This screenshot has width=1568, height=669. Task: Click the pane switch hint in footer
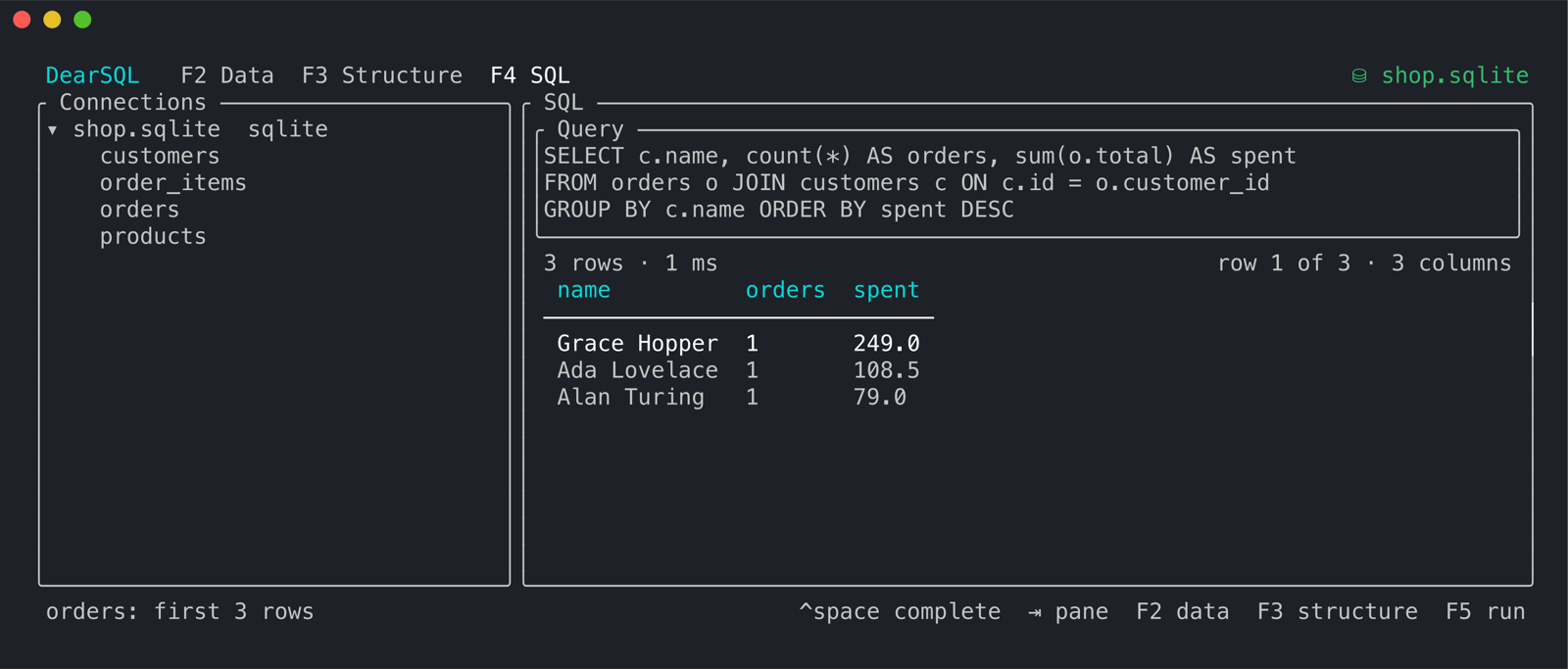click(1068, 611)
